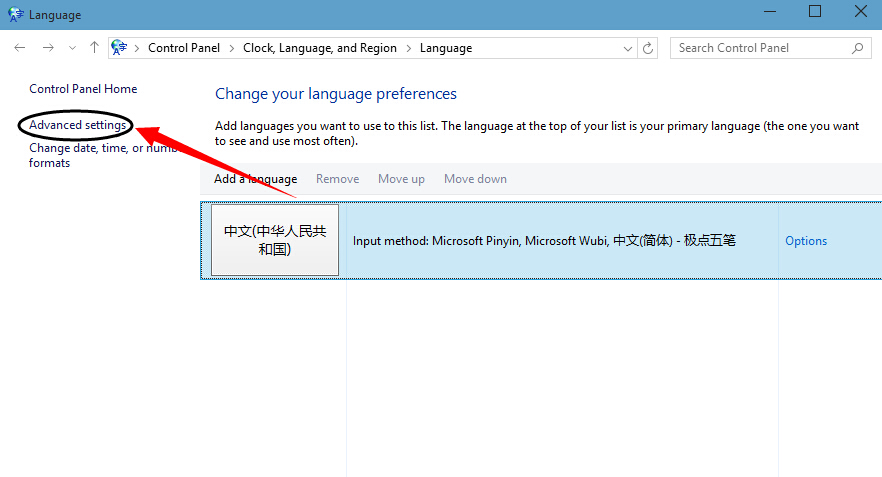The height and width of the screenshot is (477, 882).
Task: Click the Language window title icon
Action: [x=15, y=15]
